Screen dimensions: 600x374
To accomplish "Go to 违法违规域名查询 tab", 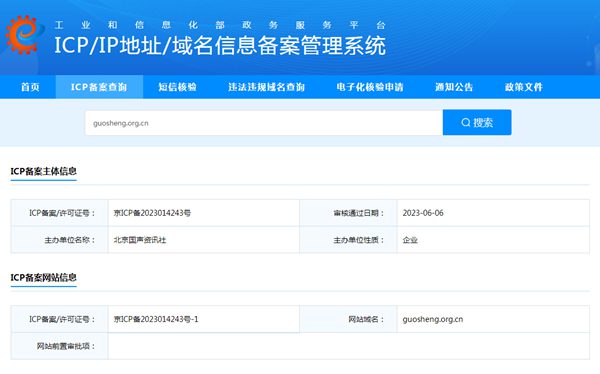I will [x=266, y=87].
